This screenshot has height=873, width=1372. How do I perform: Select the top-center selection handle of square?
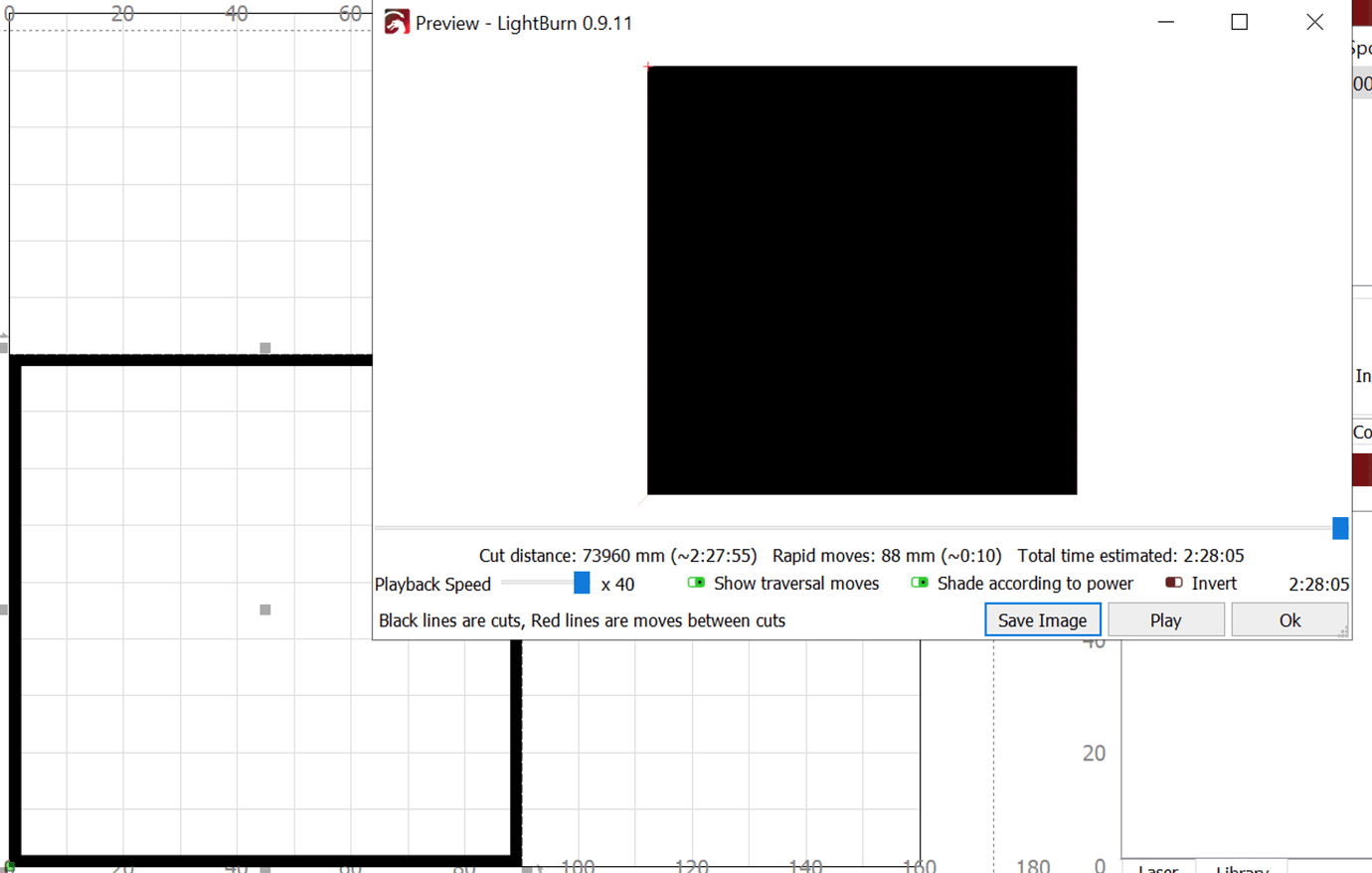pos(265,348)
